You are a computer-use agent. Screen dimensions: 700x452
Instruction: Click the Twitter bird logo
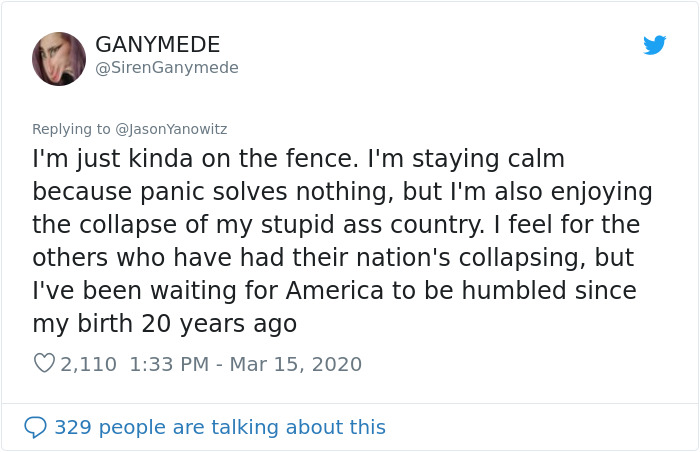tap(654, 45)
